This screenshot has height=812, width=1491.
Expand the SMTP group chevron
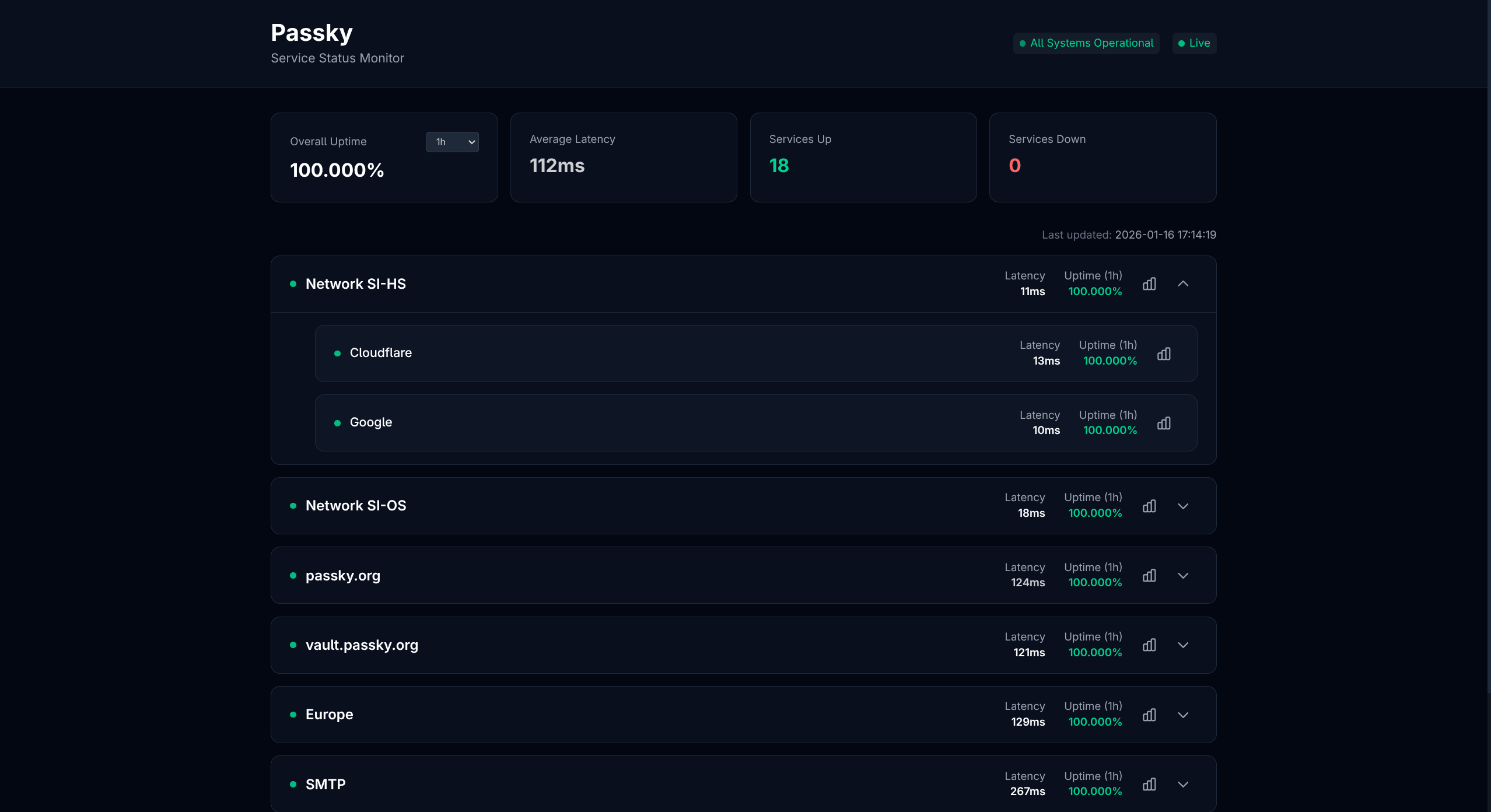click(1183, 785)
